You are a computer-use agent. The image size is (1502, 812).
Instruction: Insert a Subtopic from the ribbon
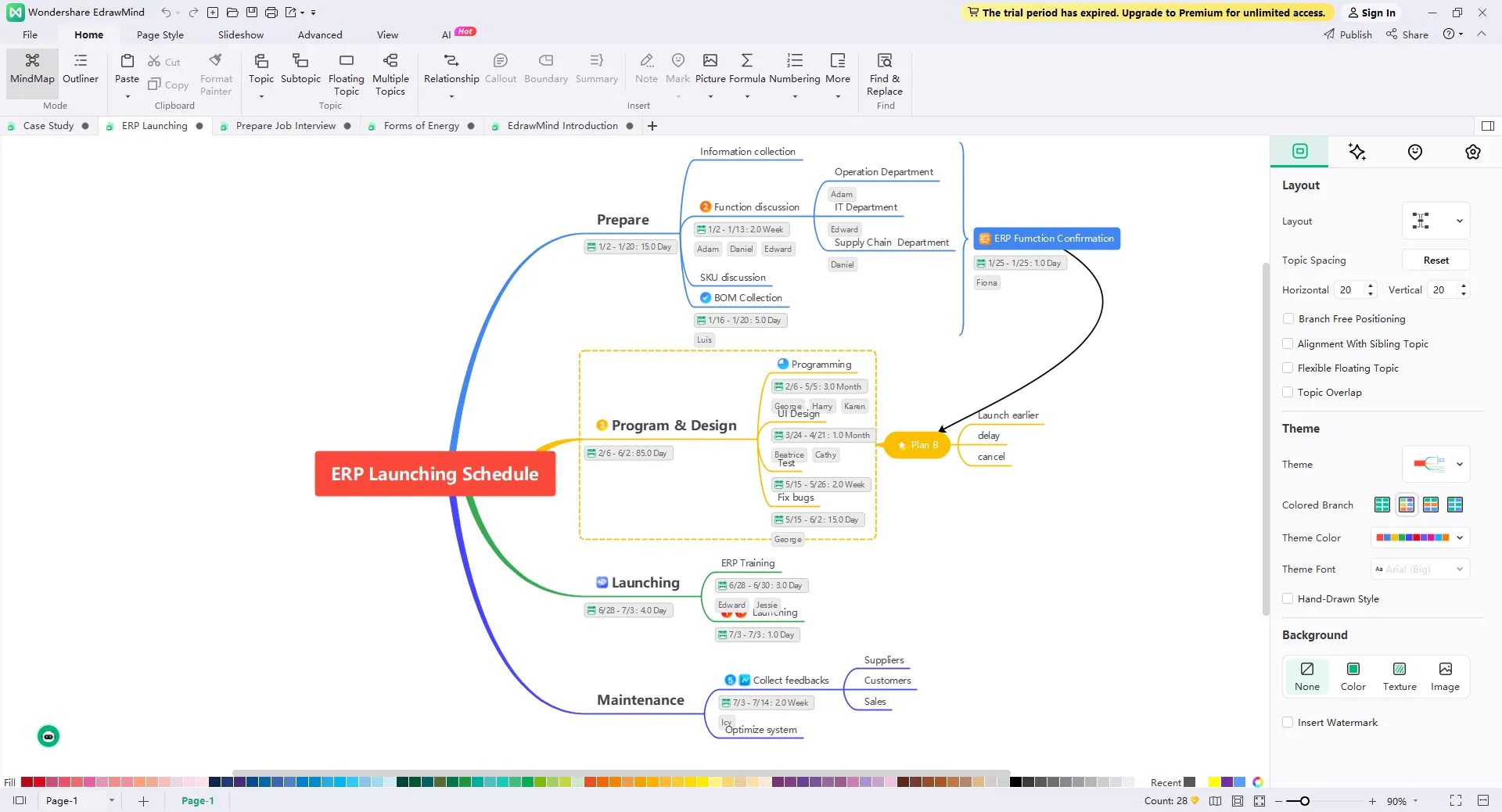[x=300, y=69]
